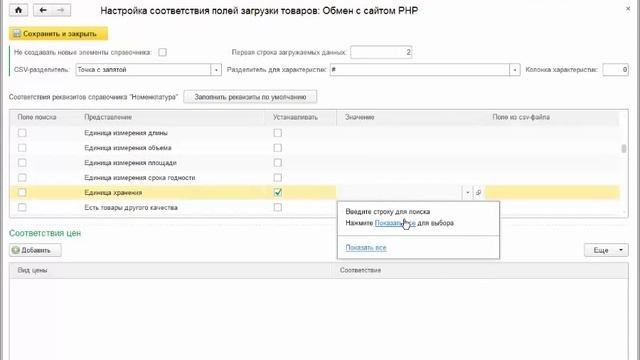
Task: Click Сохранить и закрыть button
Action: (58, 33)
